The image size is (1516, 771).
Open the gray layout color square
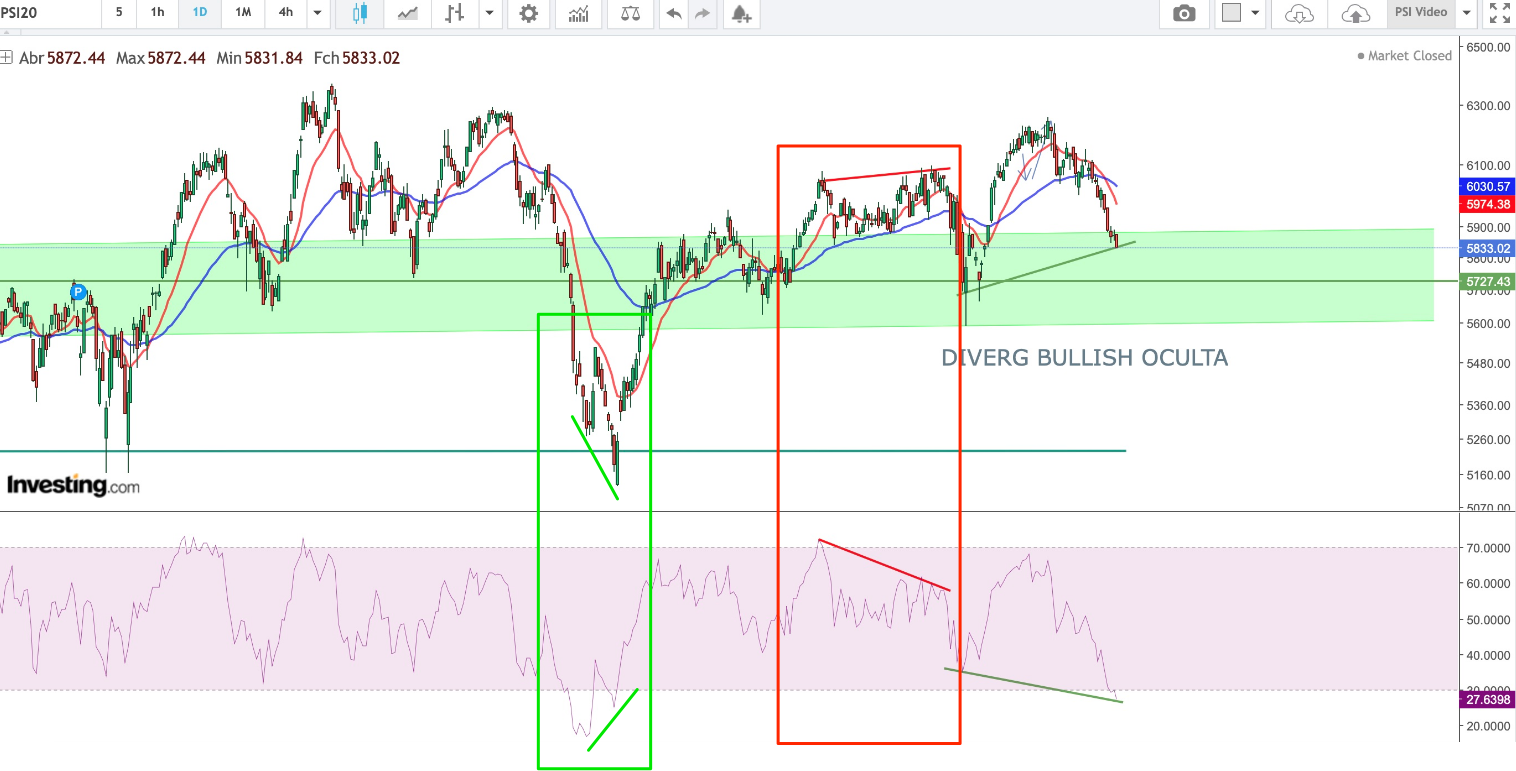pyautogui.click(x=1231, y=13)
